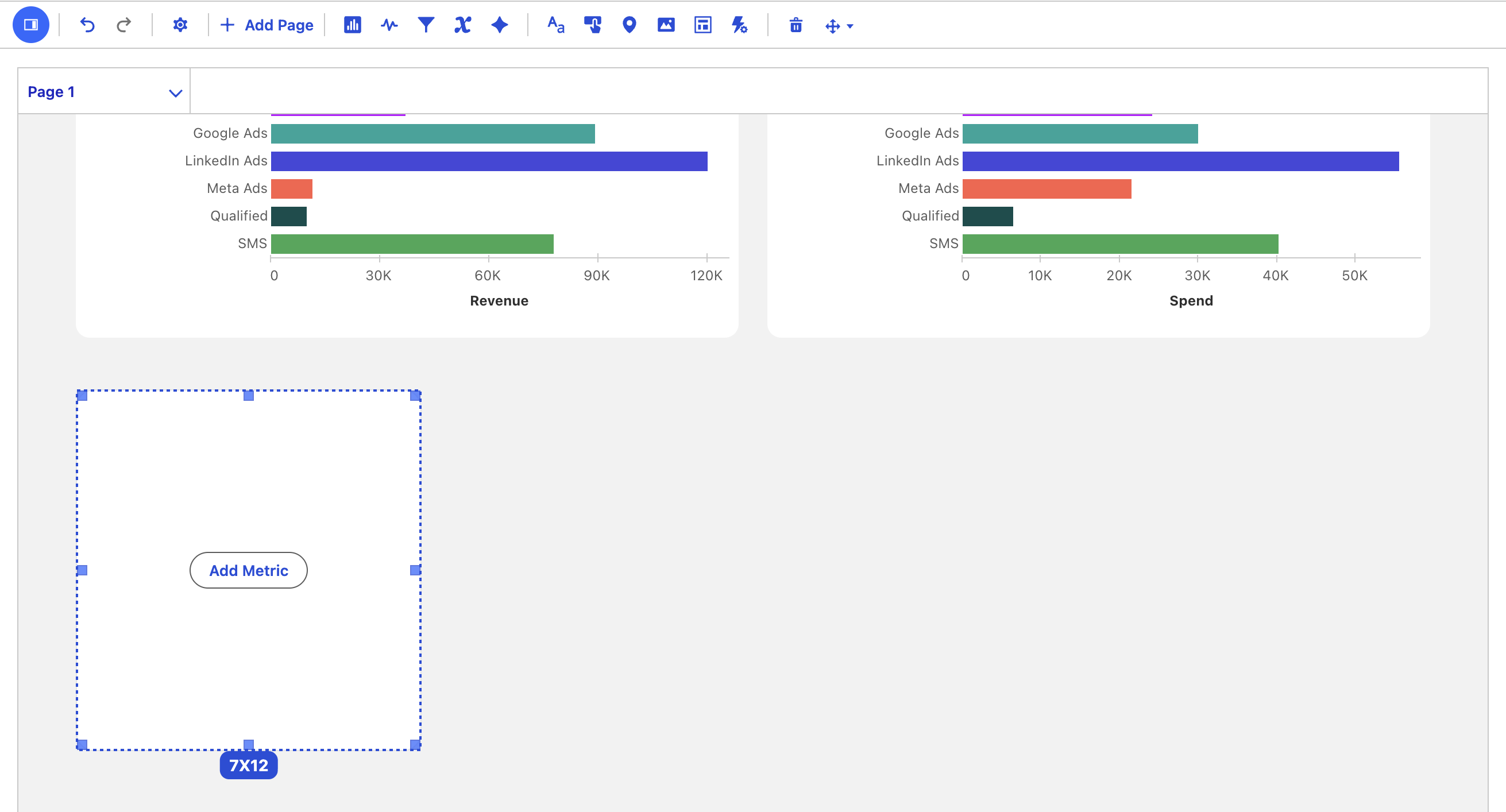This screenshot has height=812, width=1506.
Task: Undo the last action
Action: tap(87, 25)
